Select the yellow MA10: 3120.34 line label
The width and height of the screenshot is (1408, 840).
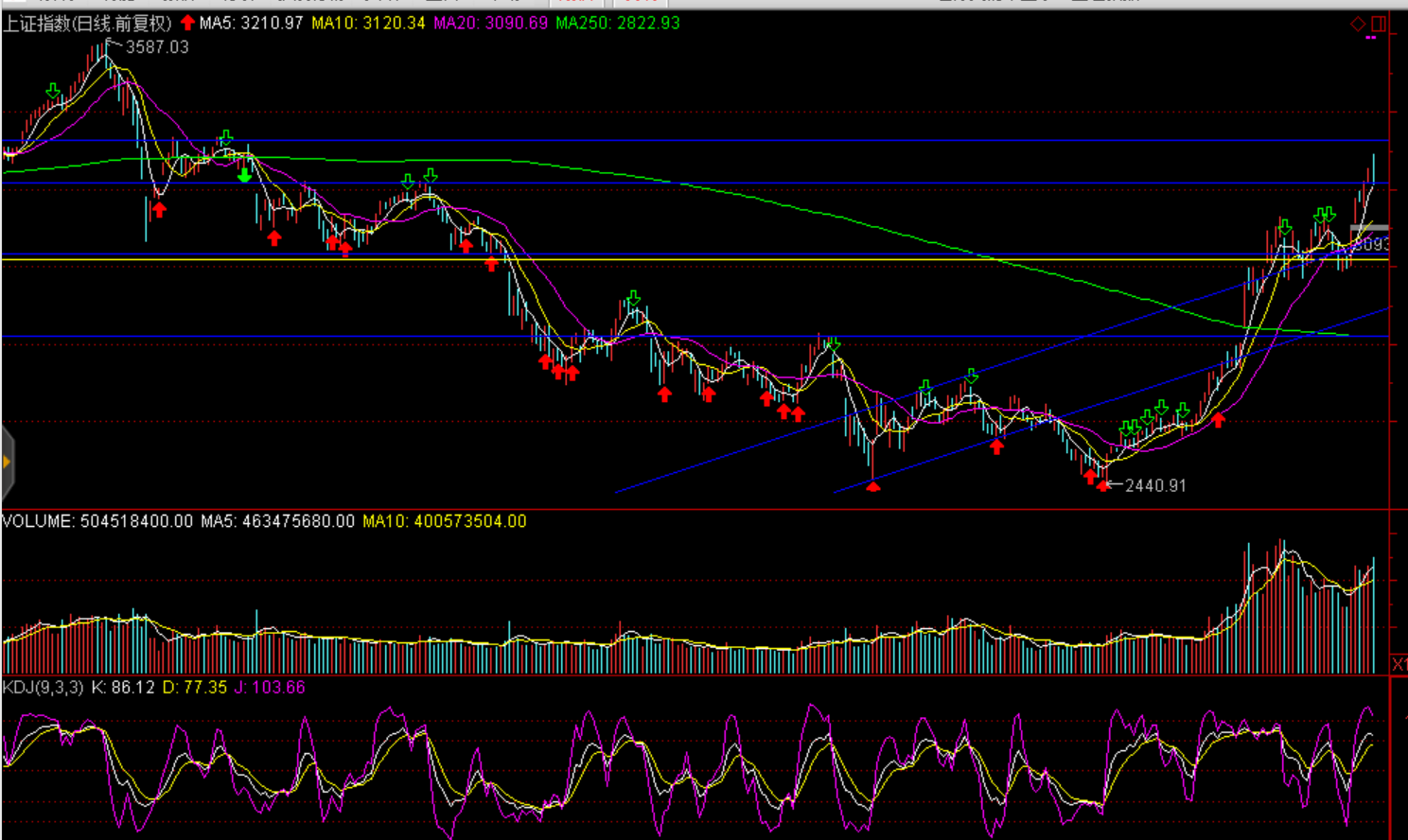[368, 23]
